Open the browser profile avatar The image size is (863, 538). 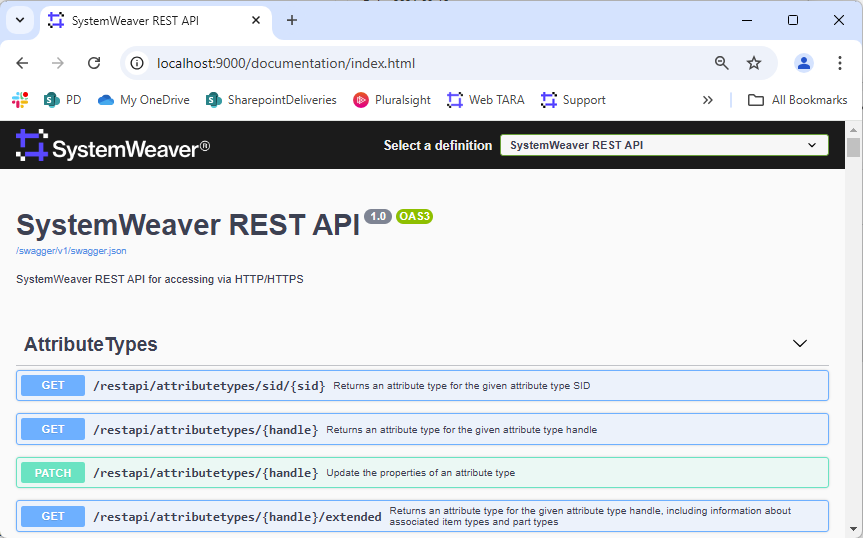[804, 63]
